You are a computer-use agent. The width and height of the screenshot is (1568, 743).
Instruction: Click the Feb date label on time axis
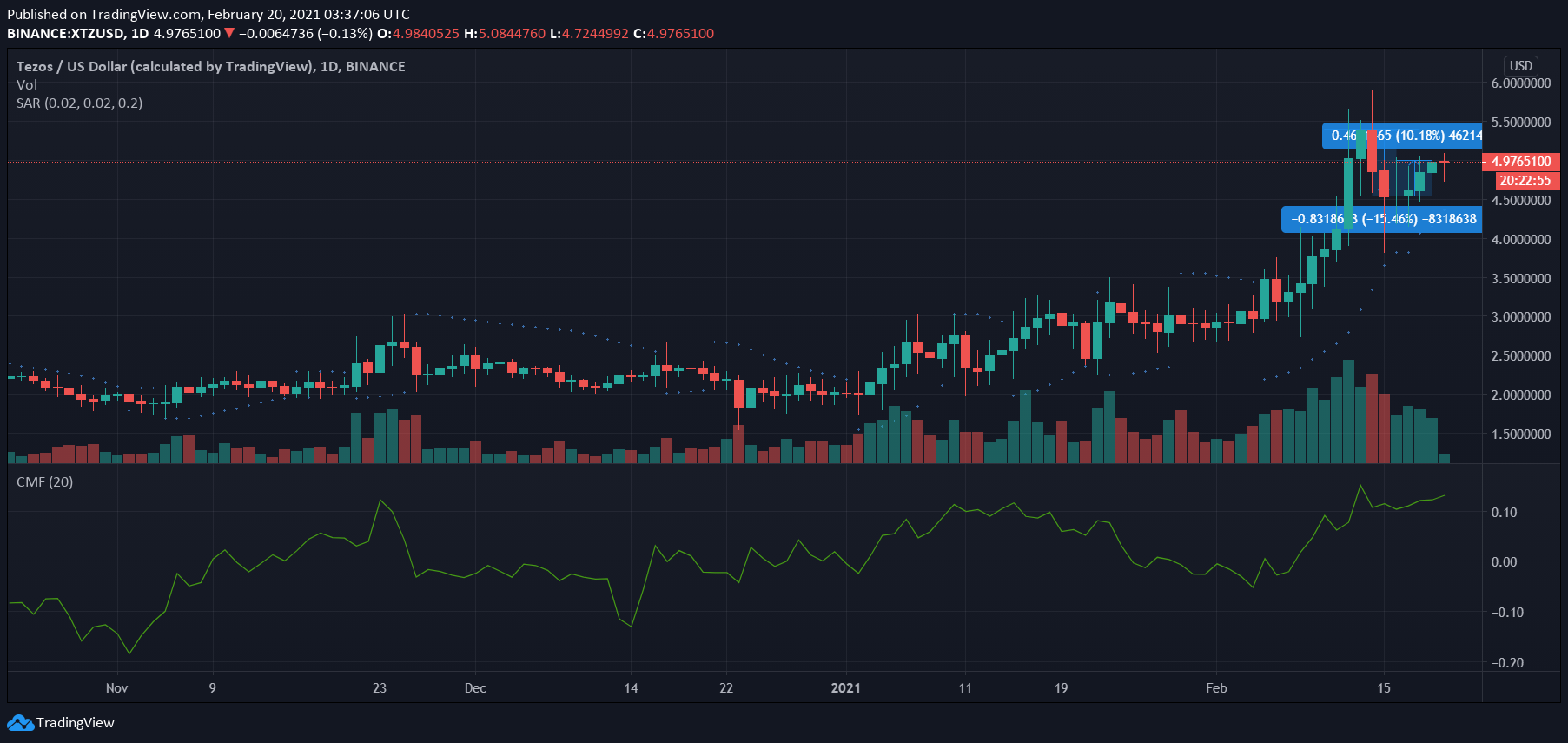[x=1216, y=688]
